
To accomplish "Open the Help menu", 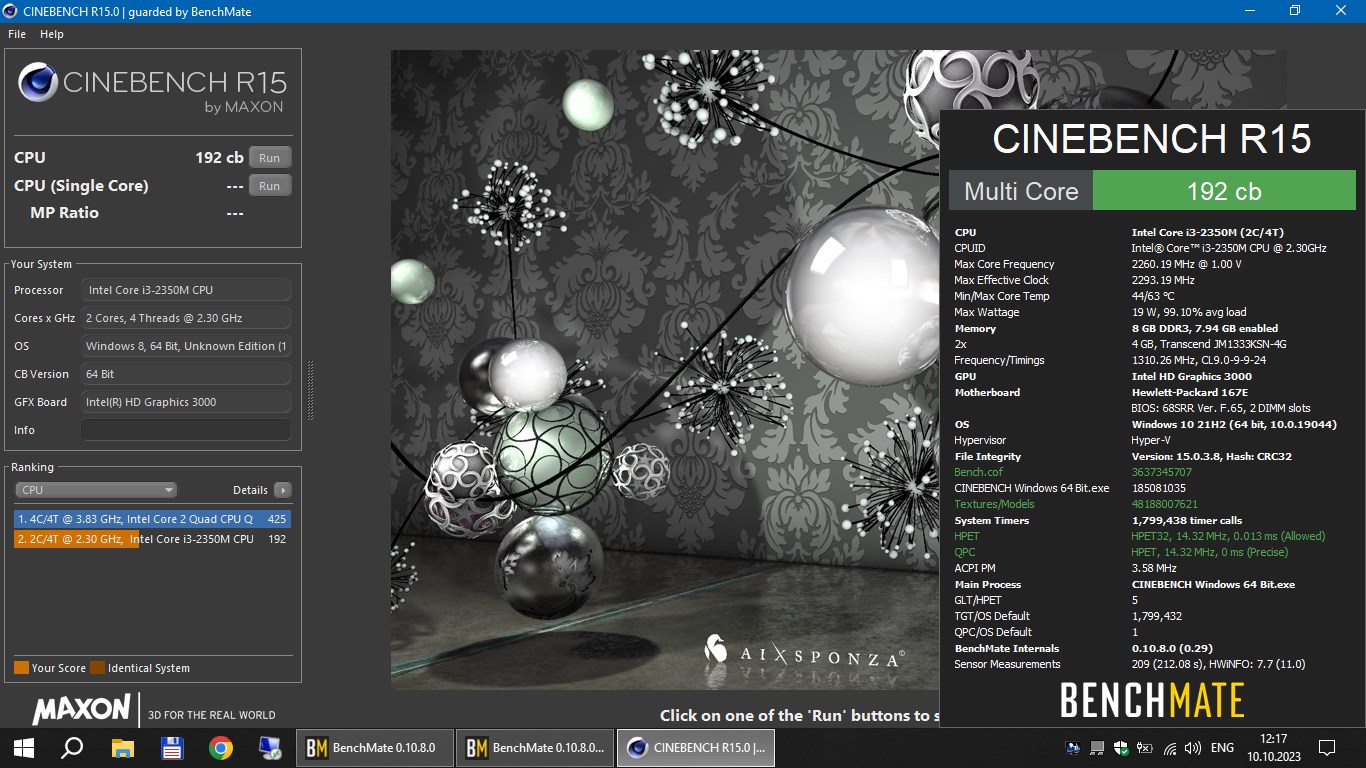I will 52,34.
